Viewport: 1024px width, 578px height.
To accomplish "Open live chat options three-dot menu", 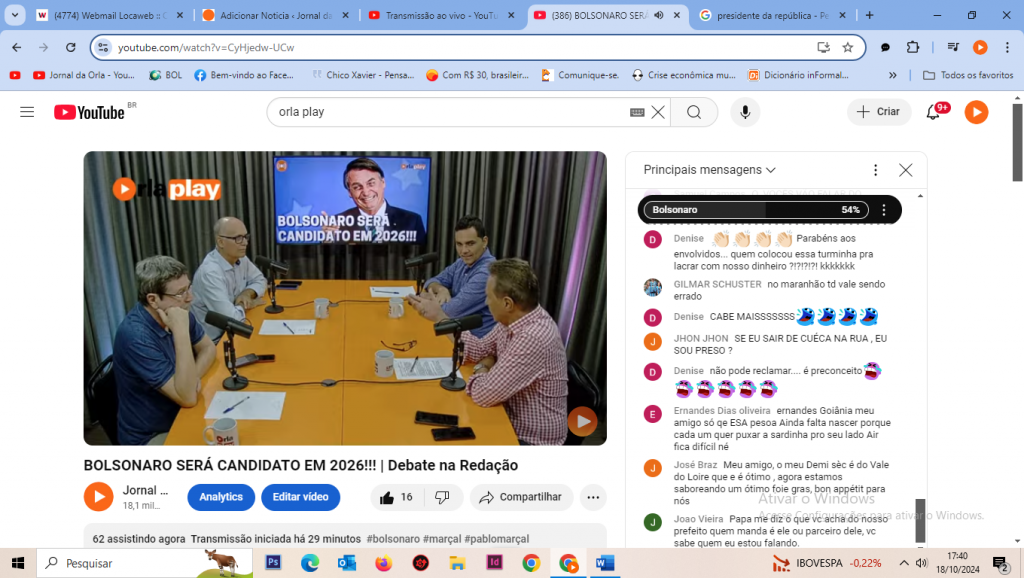I will (875, 170).
